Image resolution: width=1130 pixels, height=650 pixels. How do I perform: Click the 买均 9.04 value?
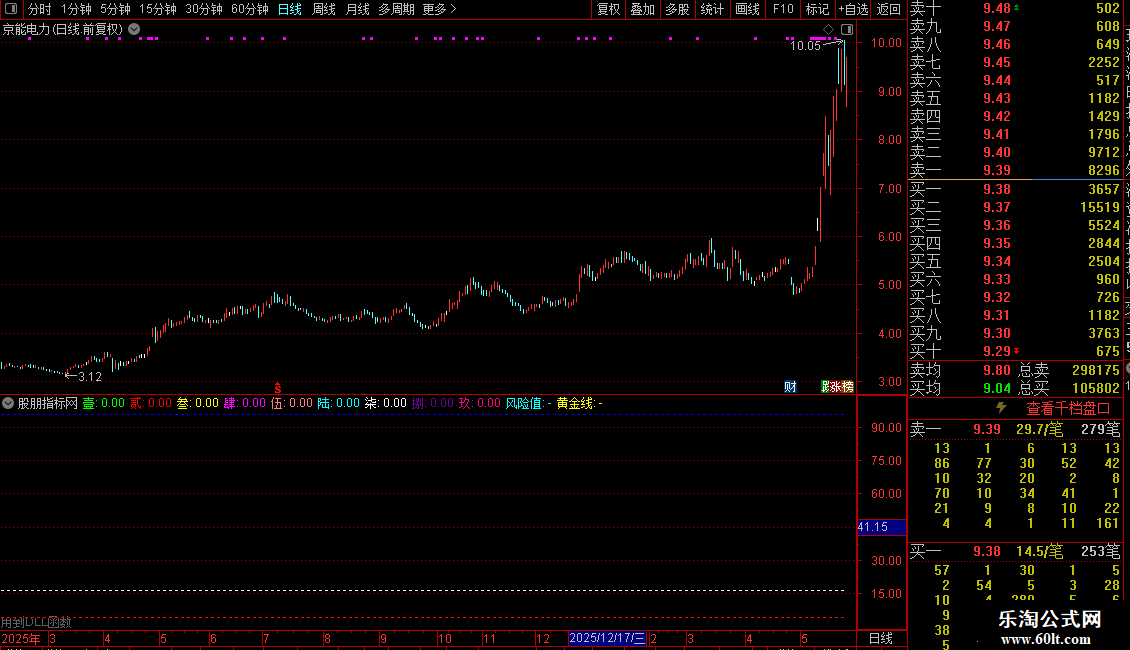coord(997,388)
